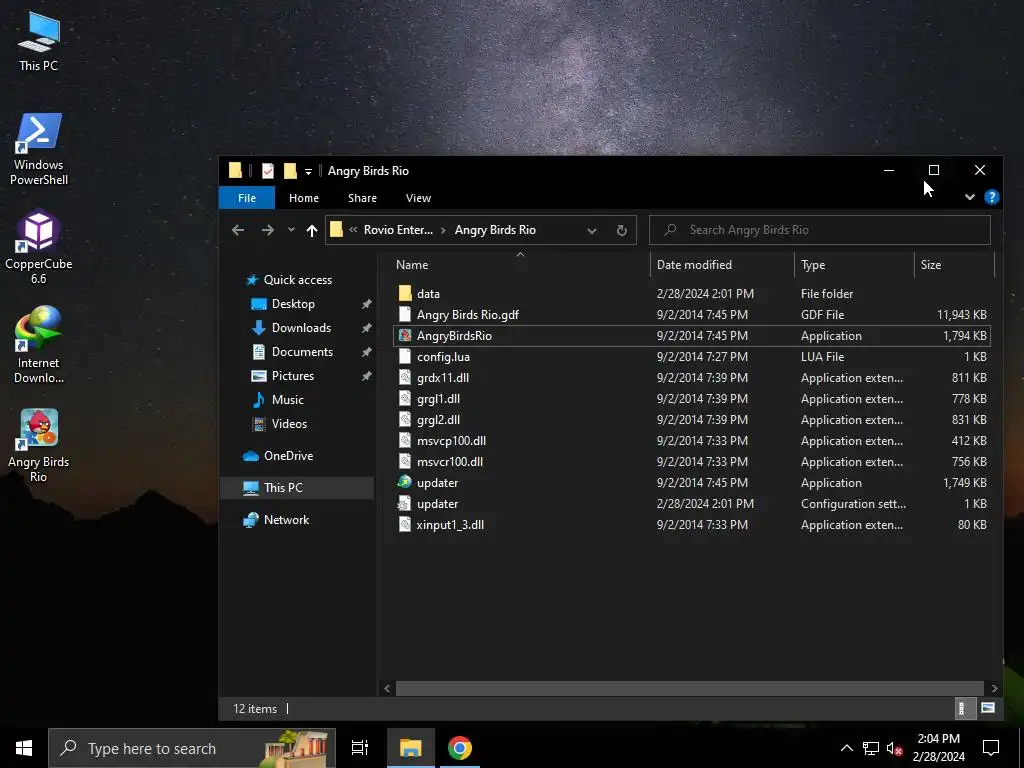Open Downloads in the navigation pane
The height and width of the screenshot is (768, 1024).
[x=301, y=328]
